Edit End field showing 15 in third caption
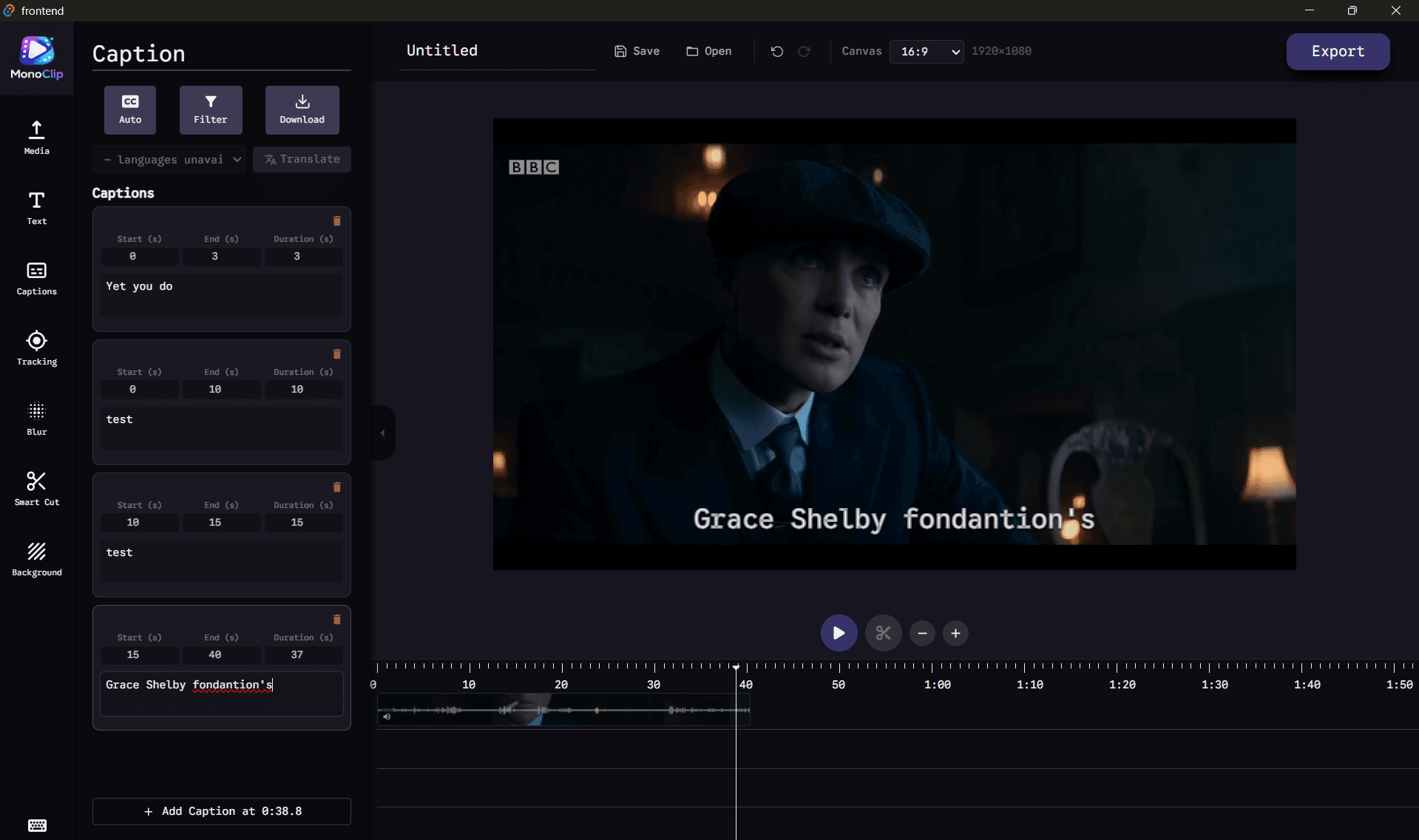 click(221, 523)
